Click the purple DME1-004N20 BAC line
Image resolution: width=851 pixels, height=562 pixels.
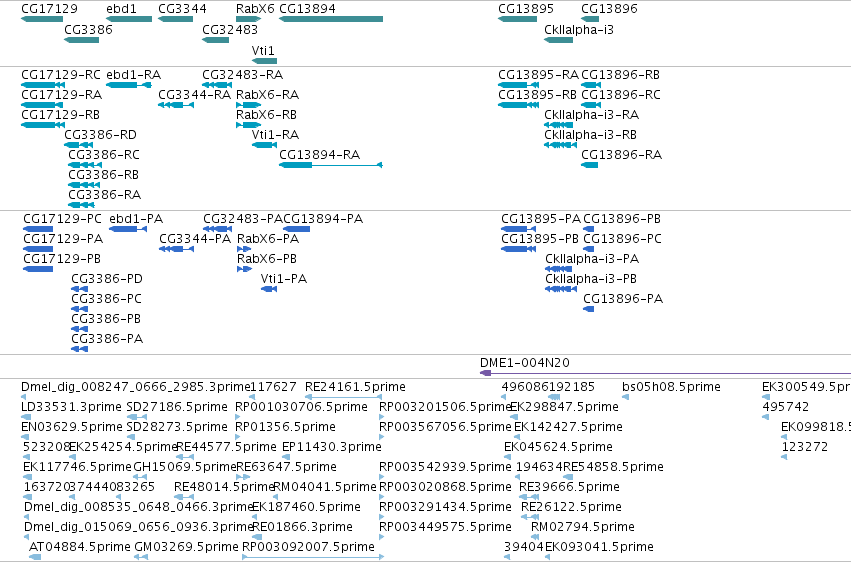pos(665,373)
